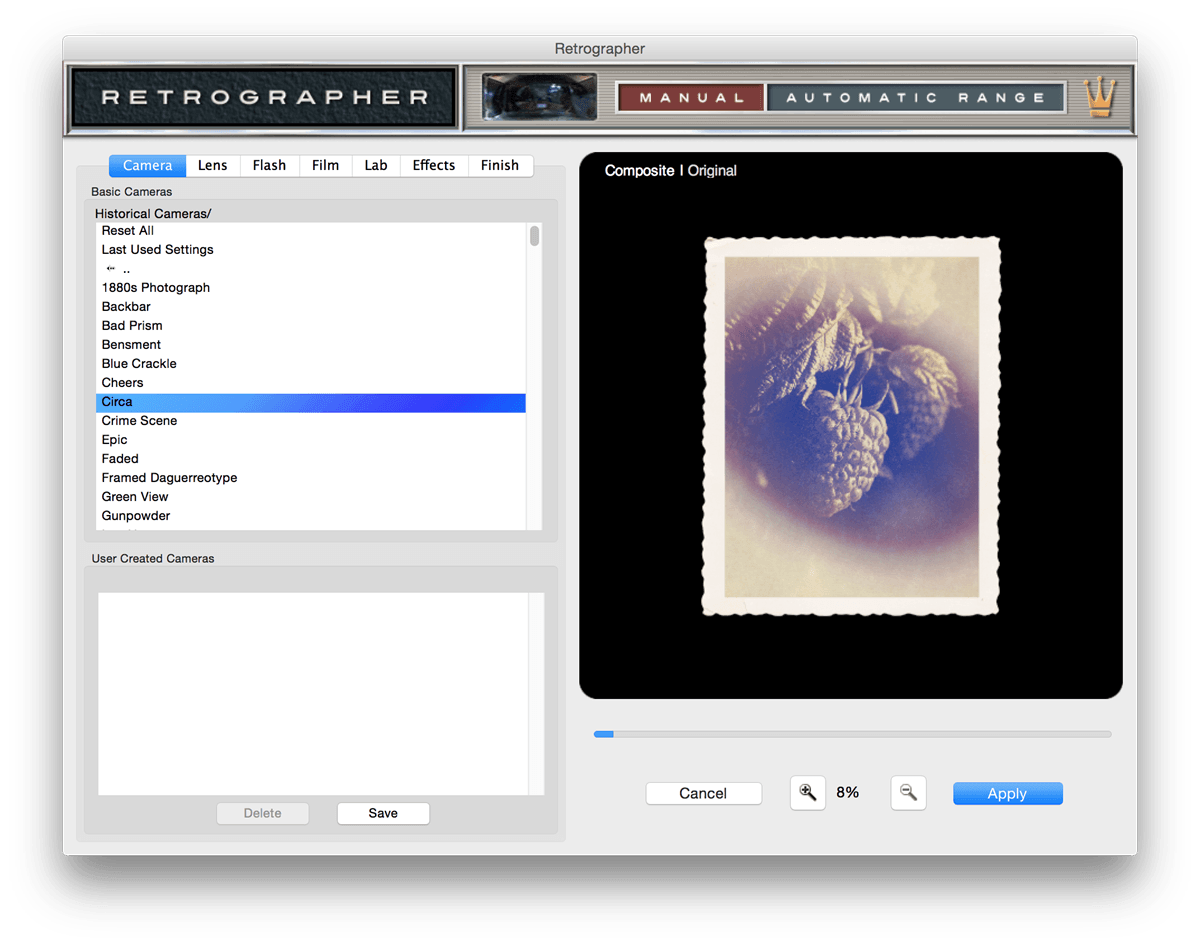Open the Effects tab
This screenshot has width=1200, height=945.
pos(434,165)
